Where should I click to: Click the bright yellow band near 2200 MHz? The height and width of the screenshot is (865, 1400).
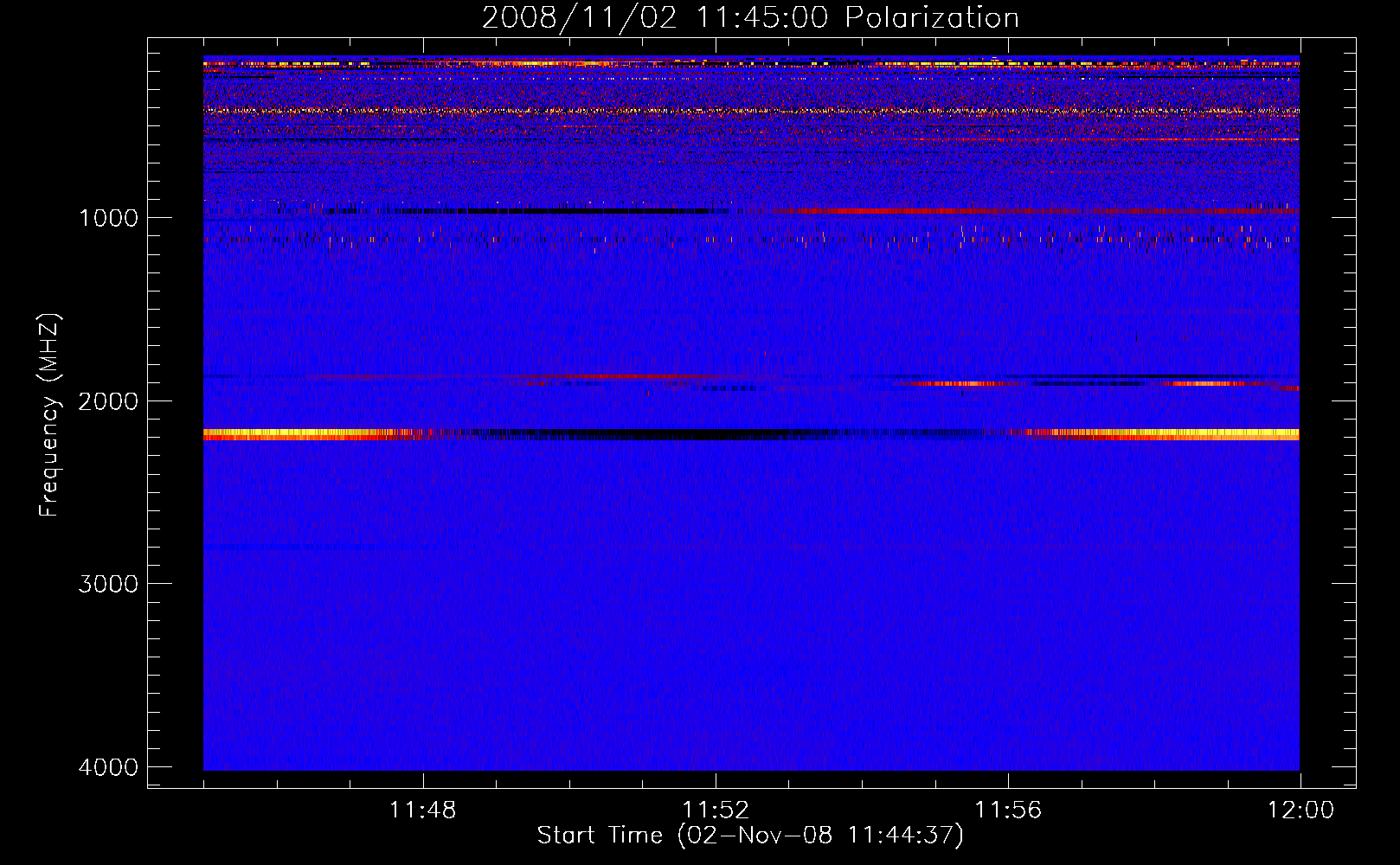[x=751, y=434]
